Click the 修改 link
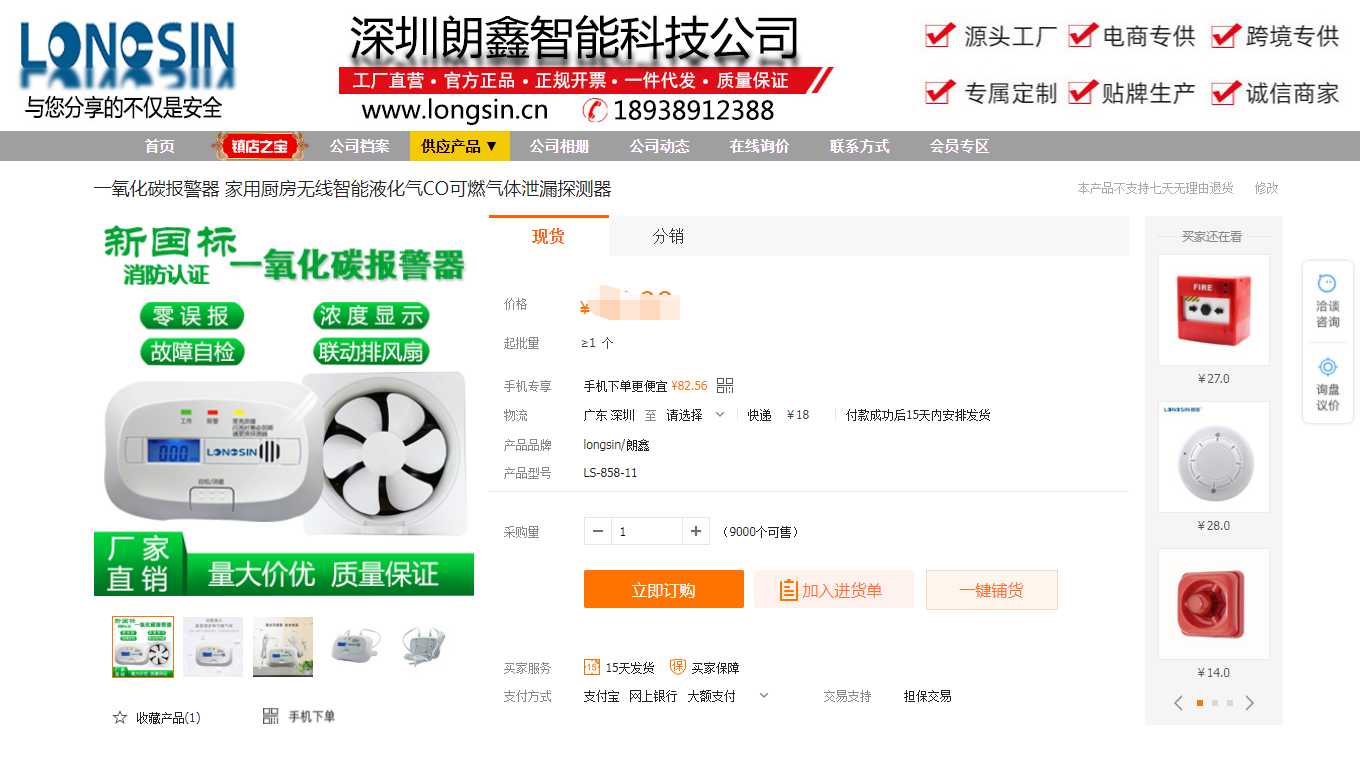 point(1267,188)
